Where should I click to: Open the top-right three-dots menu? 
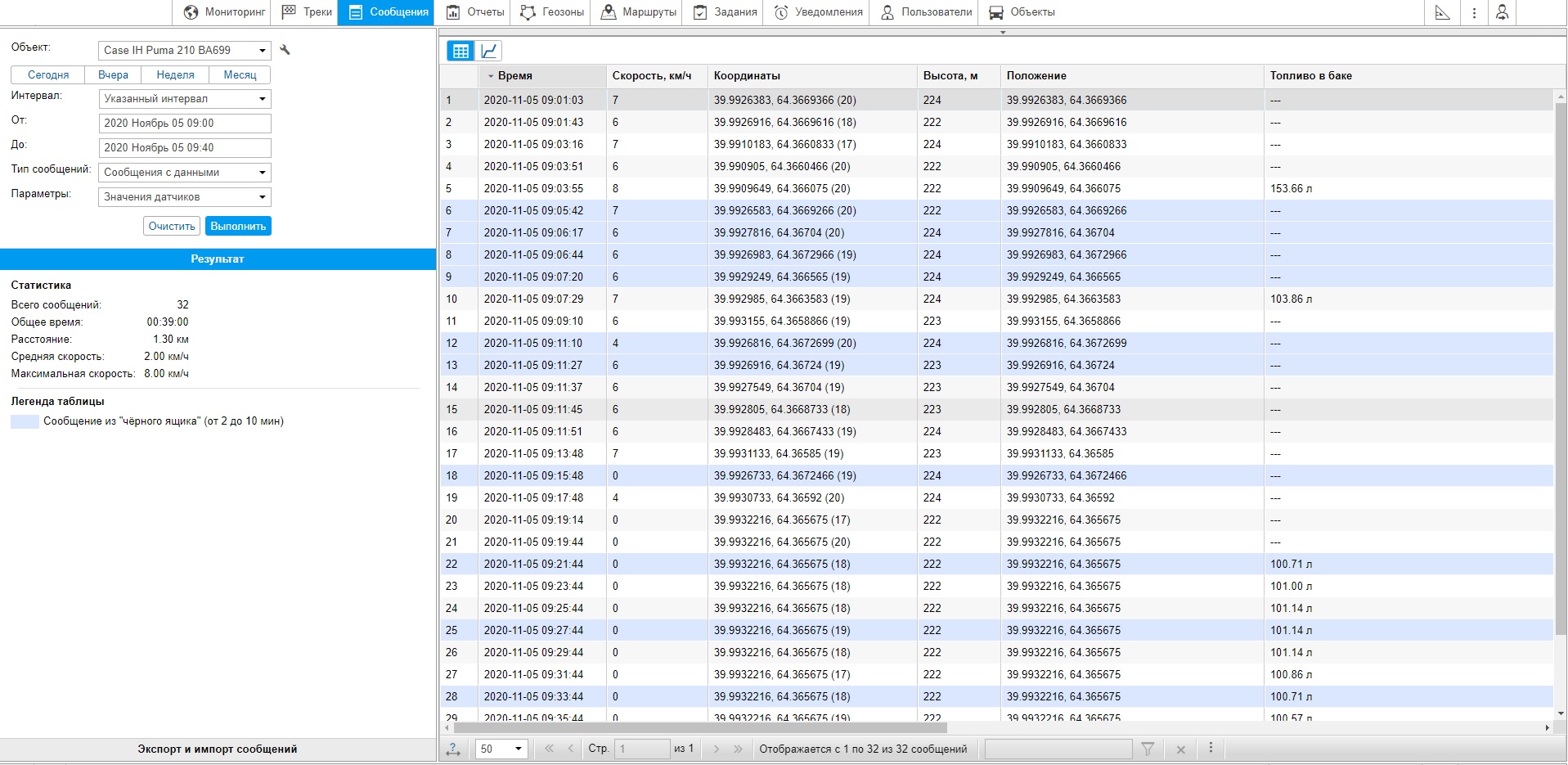click(1474, 12)
